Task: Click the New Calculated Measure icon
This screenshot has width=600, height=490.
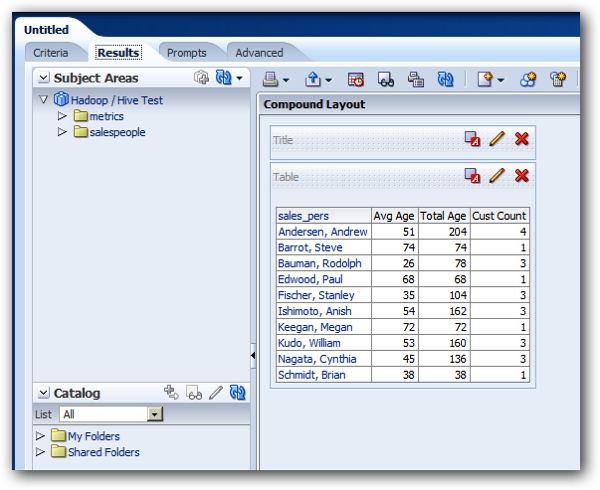Action: (558, 79)
